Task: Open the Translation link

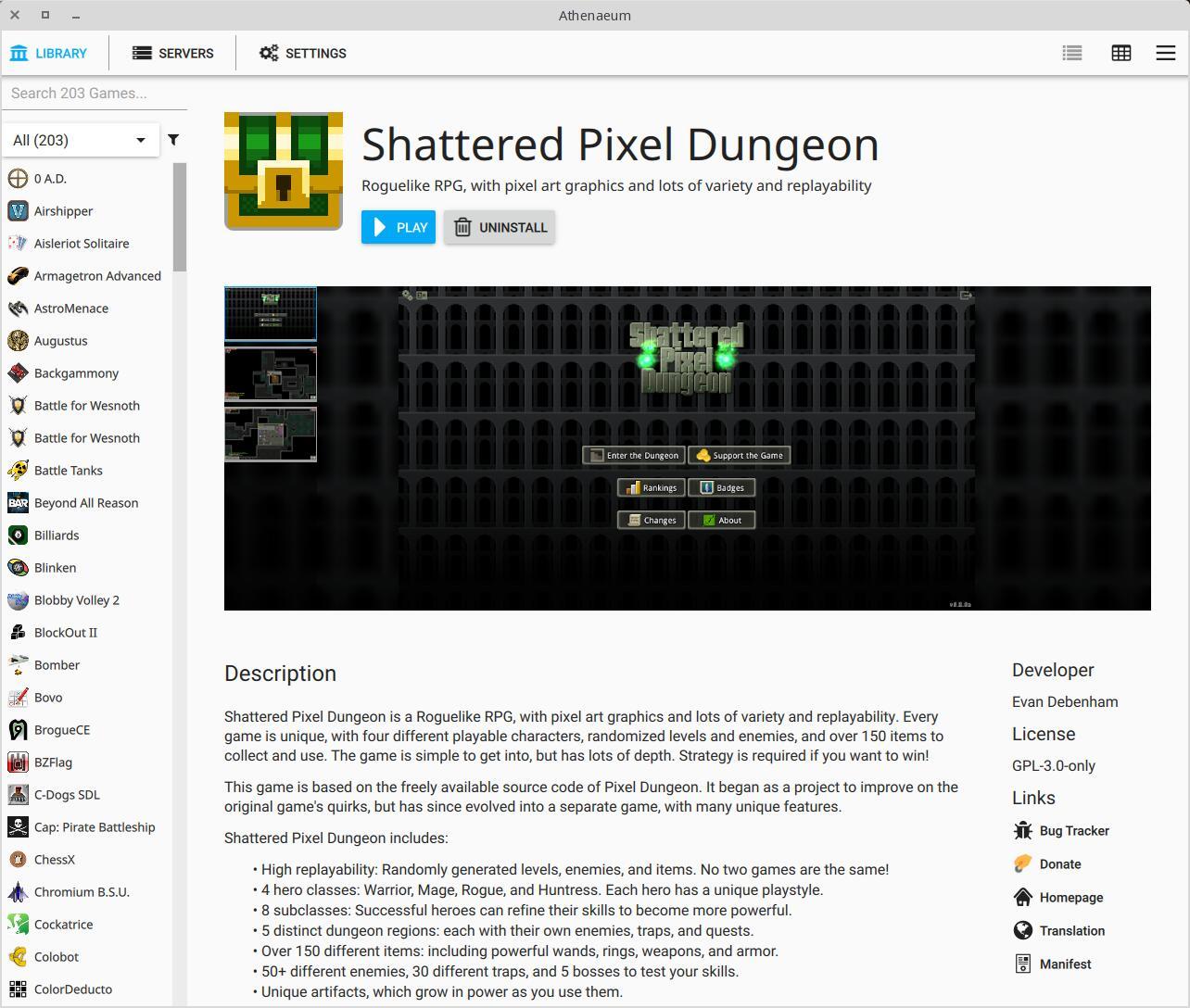Action: tap(1059, 930)
